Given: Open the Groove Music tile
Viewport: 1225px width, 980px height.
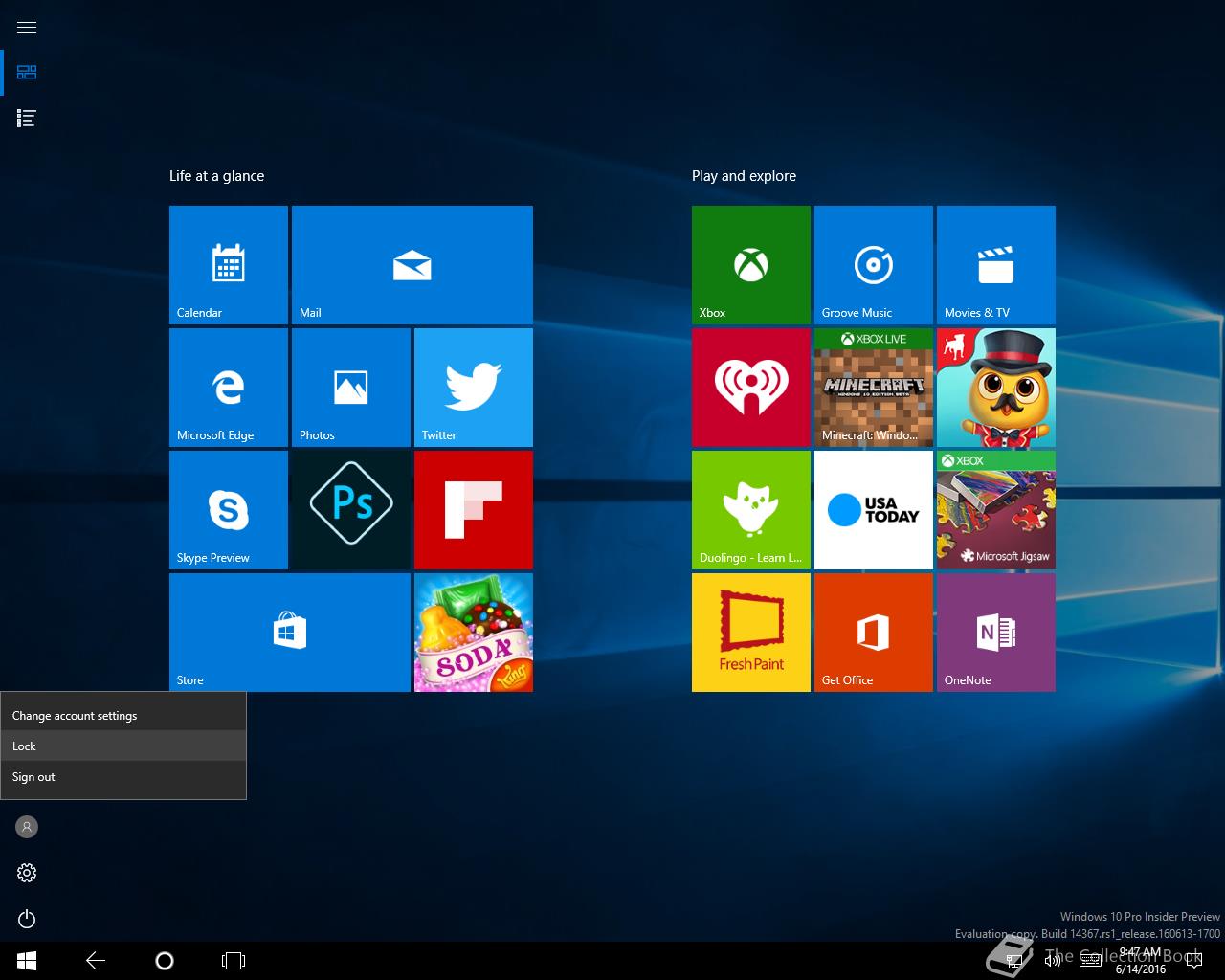Looking at the screenshot, I should [874, 265].
